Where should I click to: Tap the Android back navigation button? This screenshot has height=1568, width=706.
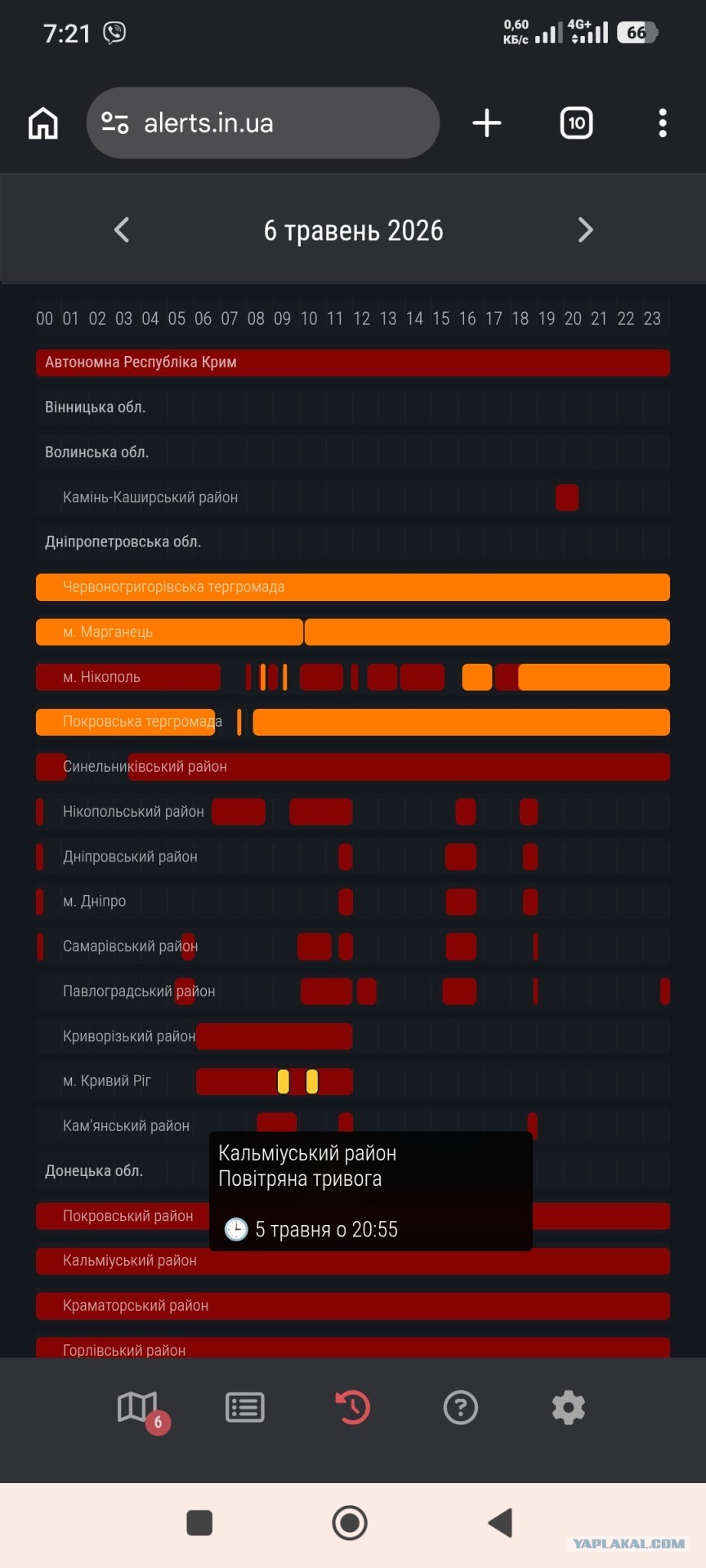coord(500,1523)
